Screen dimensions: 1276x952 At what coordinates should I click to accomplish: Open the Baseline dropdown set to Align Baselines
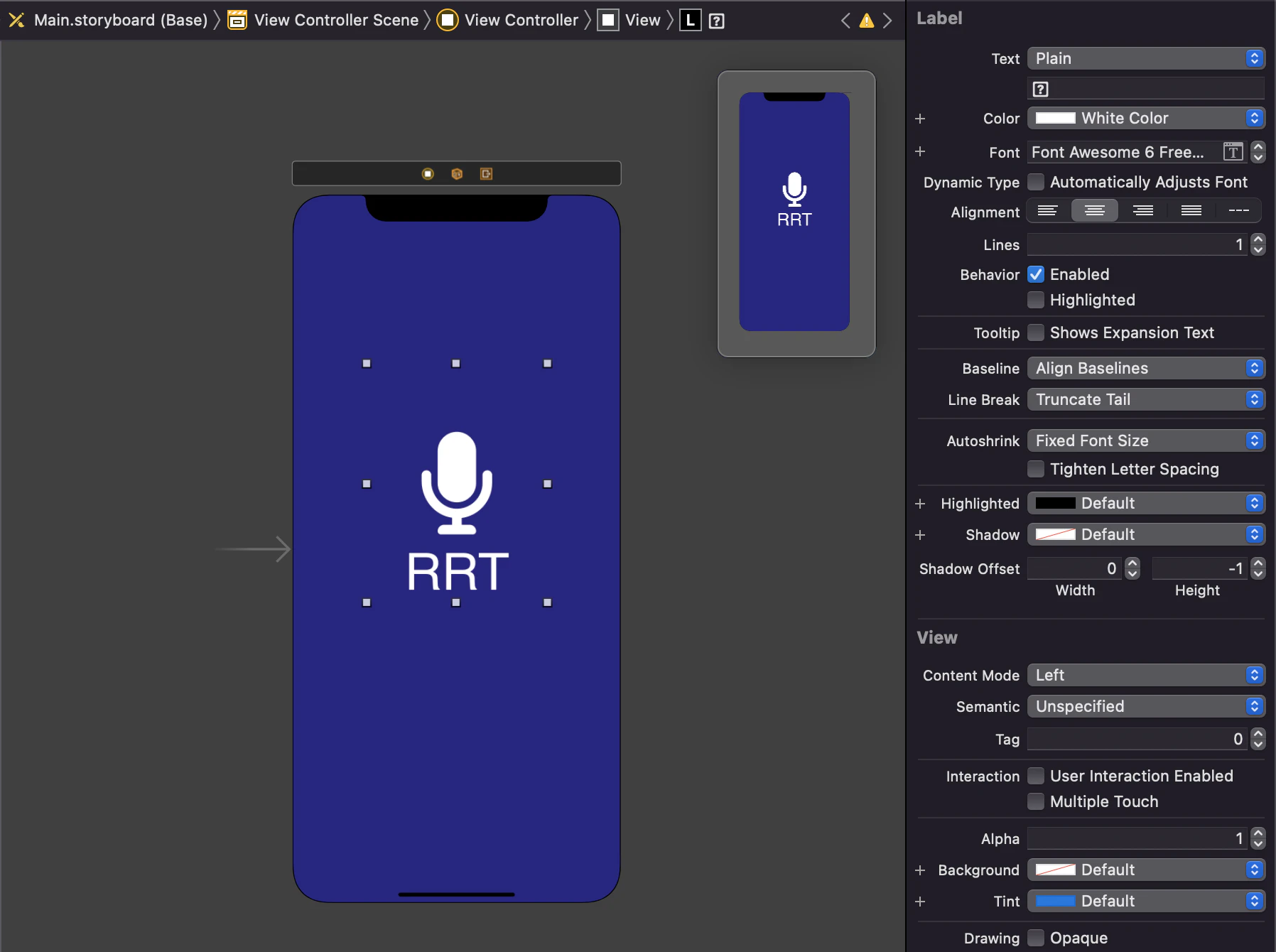pos(1146,369)
